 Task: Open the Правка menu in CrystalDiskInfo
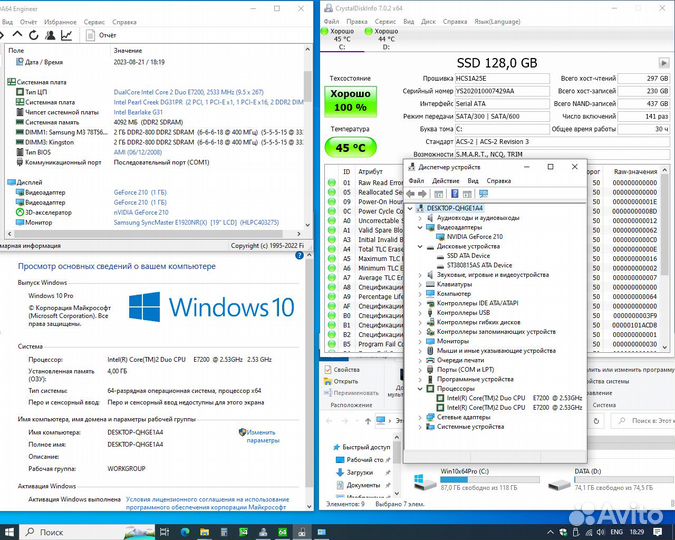357,21
